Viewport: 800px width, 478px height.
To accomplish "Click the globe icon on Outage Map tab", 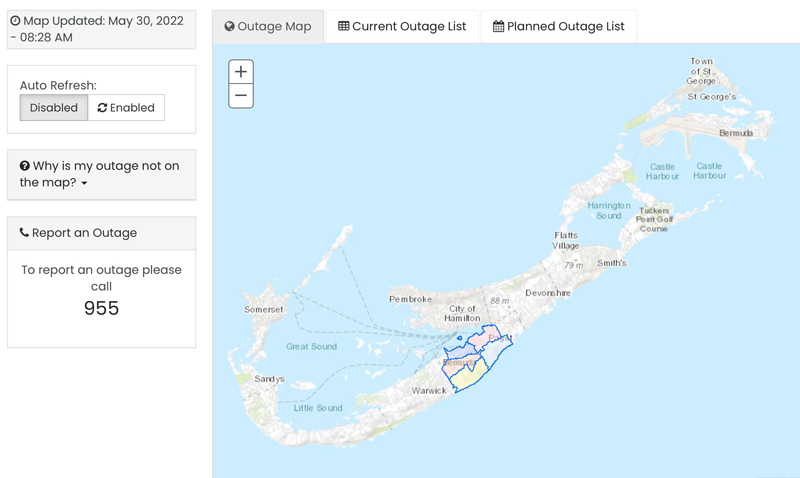I will point(229,27).
